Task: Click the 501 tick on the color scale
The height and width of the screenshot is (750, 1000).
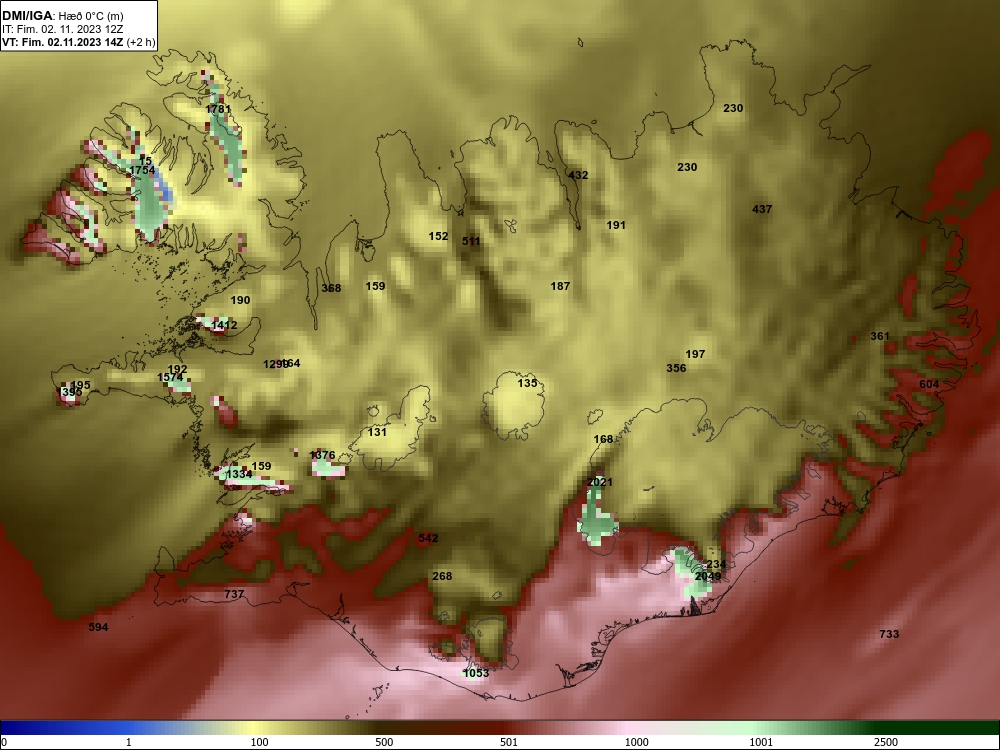Action: (509, 742)
